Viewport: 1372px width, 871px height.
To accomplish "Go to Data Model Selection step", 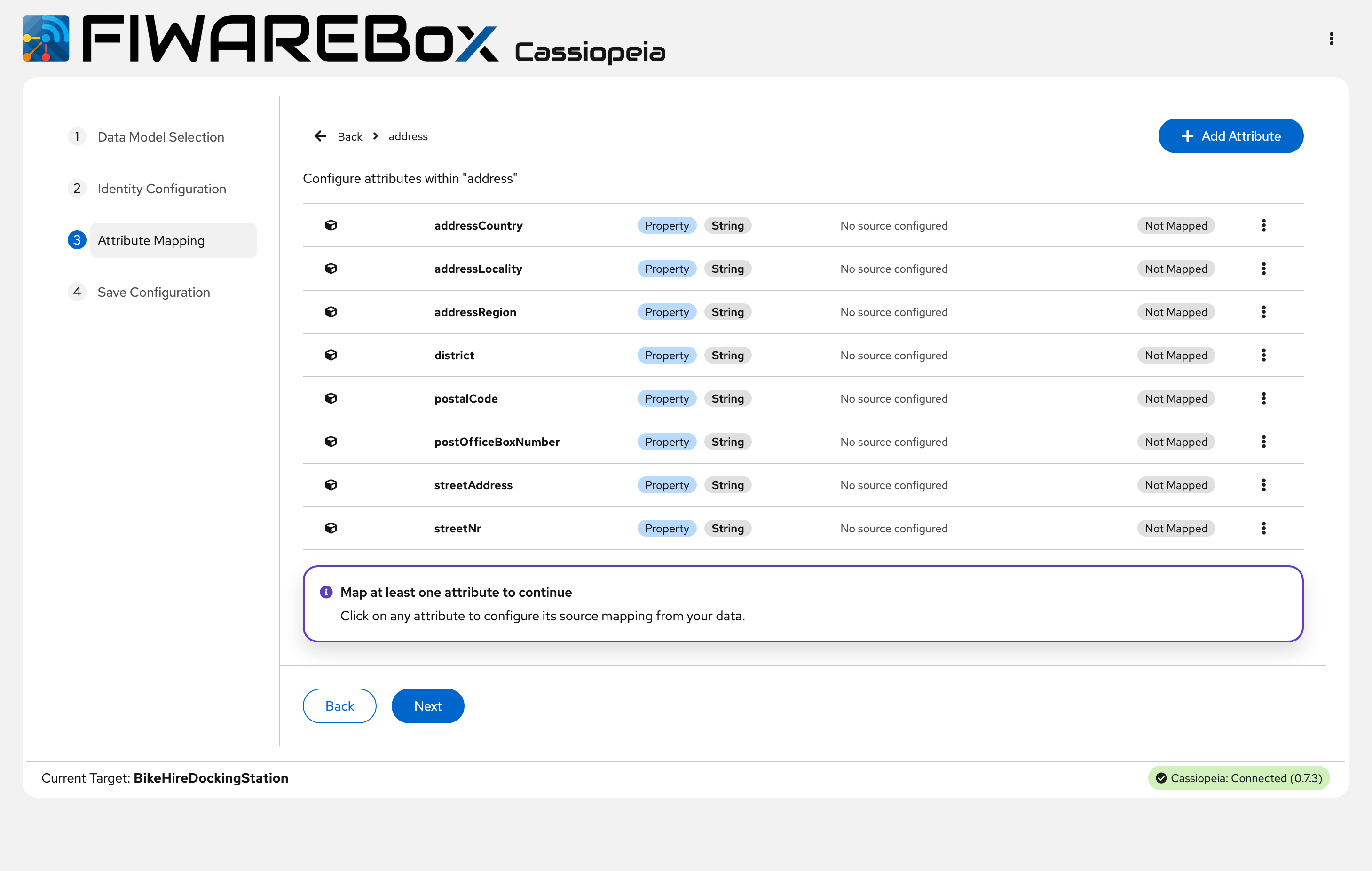I will coord(161,137).
